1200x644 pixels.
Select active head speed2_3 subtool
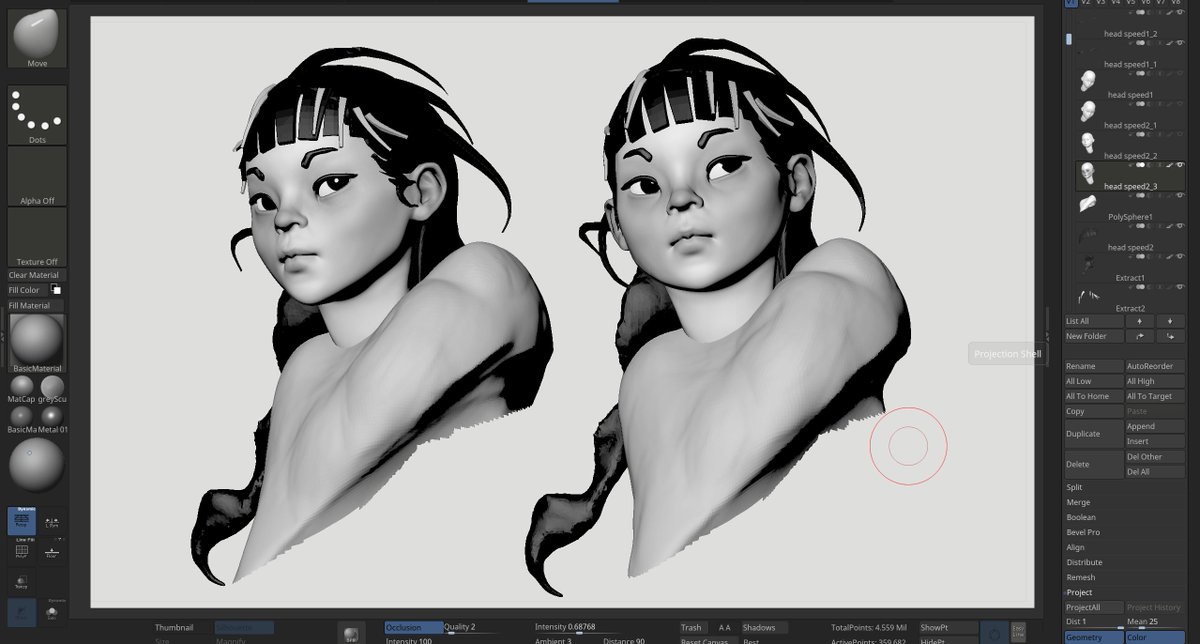pos(1130,176)
